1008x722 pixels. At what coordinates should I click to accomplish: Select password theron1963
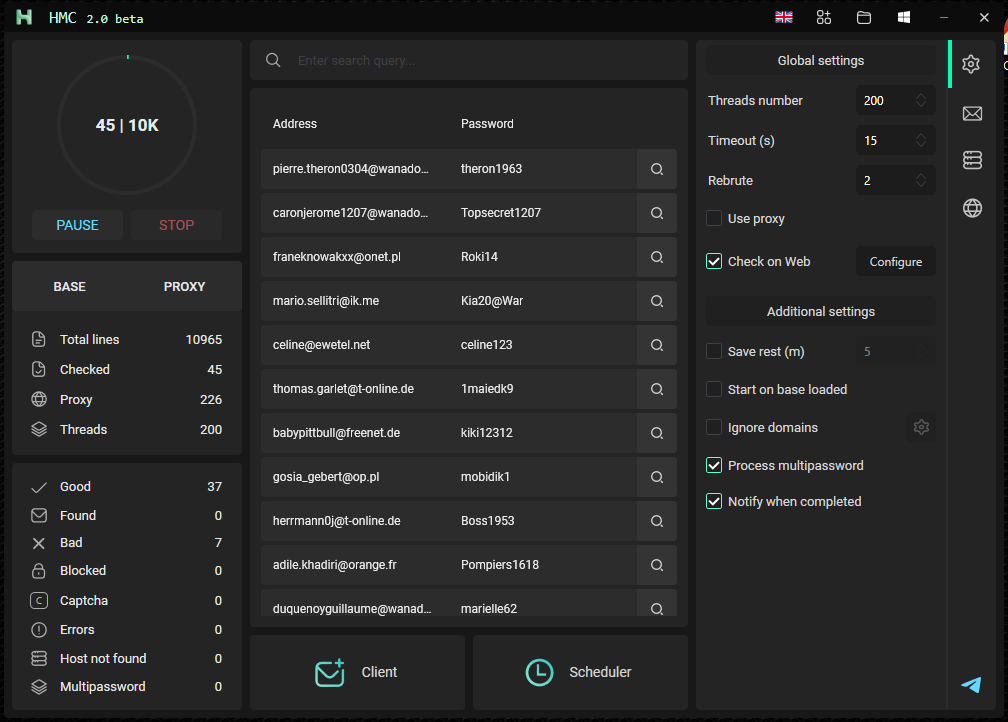[491, 169]
